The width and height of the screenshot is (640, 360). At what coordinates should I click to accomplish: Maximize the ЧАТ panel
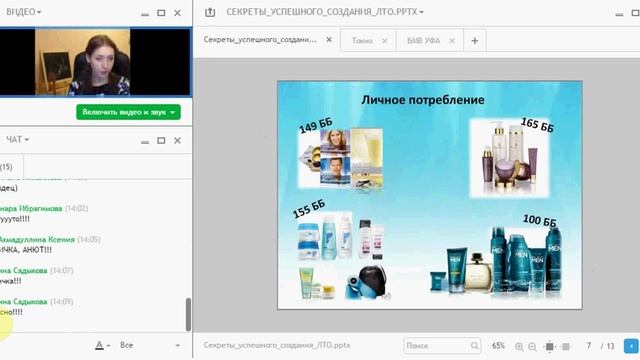click(x=161, y=140)
